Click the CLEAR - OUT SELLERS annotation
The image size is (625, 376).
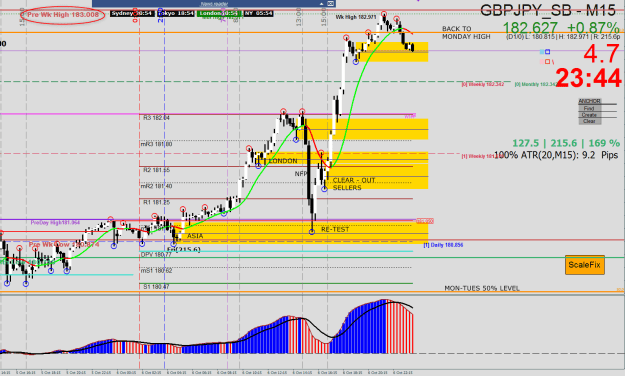tap(354, 184)
